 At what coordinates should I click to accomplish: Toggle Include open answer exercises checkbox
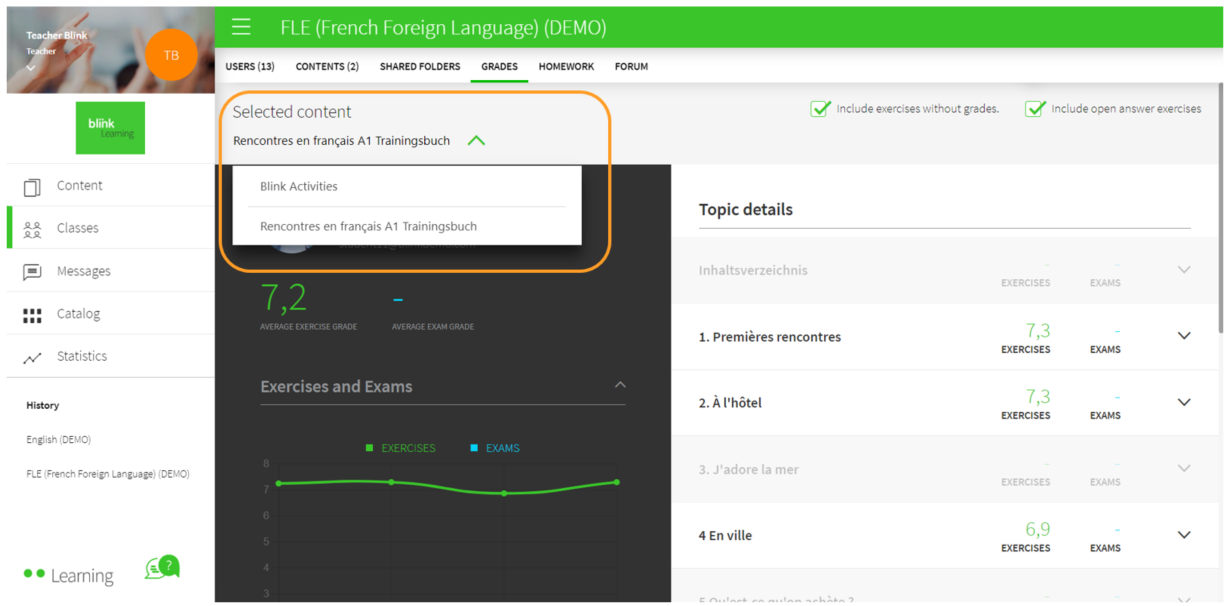(1035, 108)
